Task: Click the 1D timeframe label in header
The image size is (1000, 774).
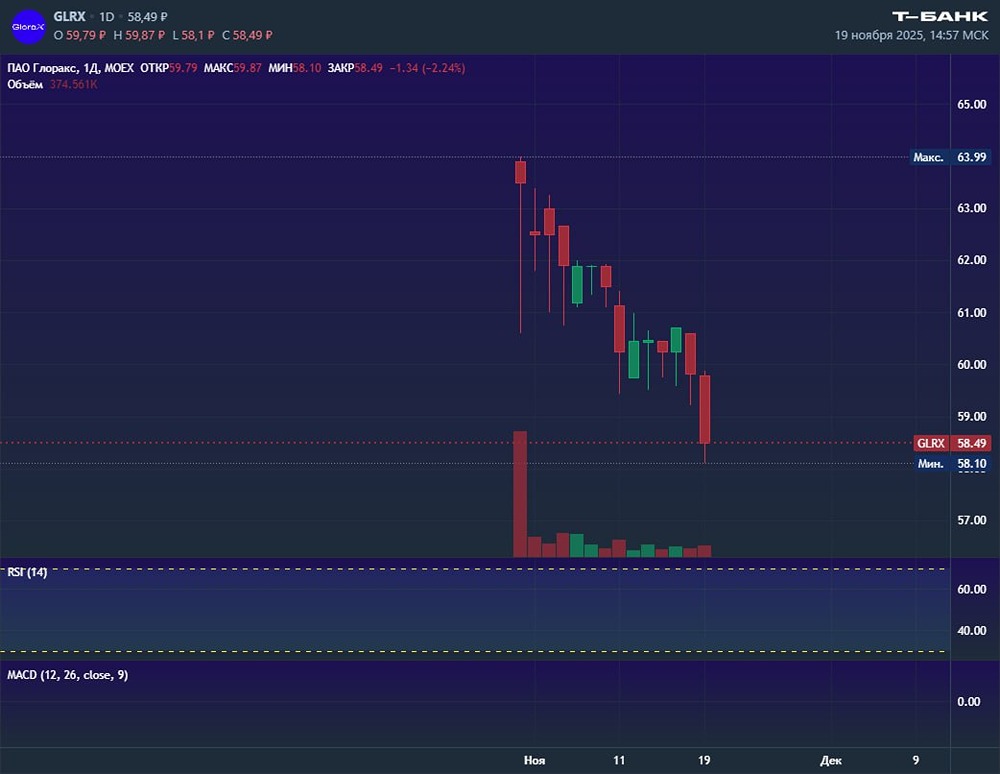Action: tap(107, 17)
